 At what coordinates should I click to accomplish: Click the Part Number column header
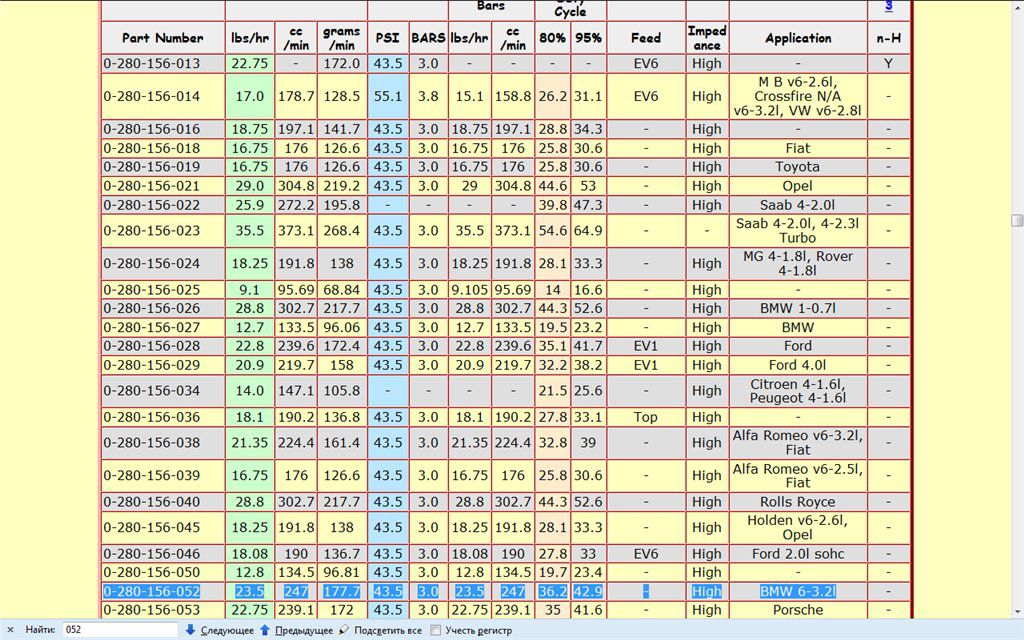coord(163,38)
